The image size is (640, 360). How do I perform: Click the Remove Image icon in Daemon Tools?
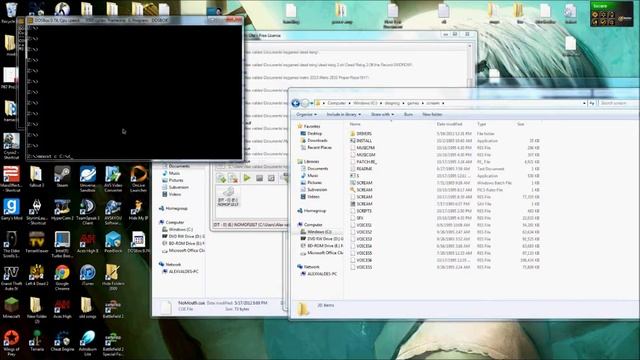click(233, 178)
